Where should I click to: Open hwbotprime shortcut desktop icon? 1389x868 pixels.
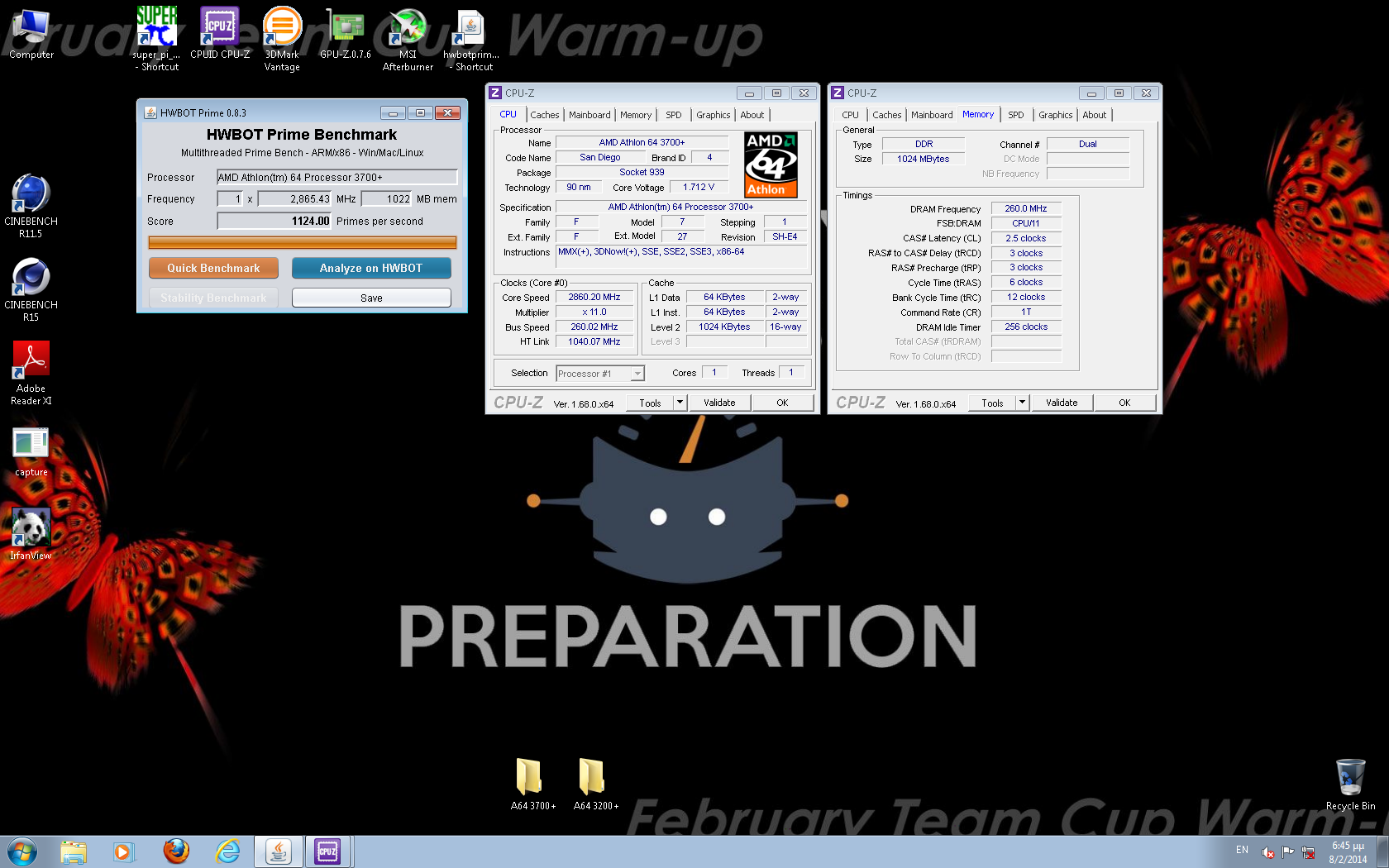(x=471, y=38)
